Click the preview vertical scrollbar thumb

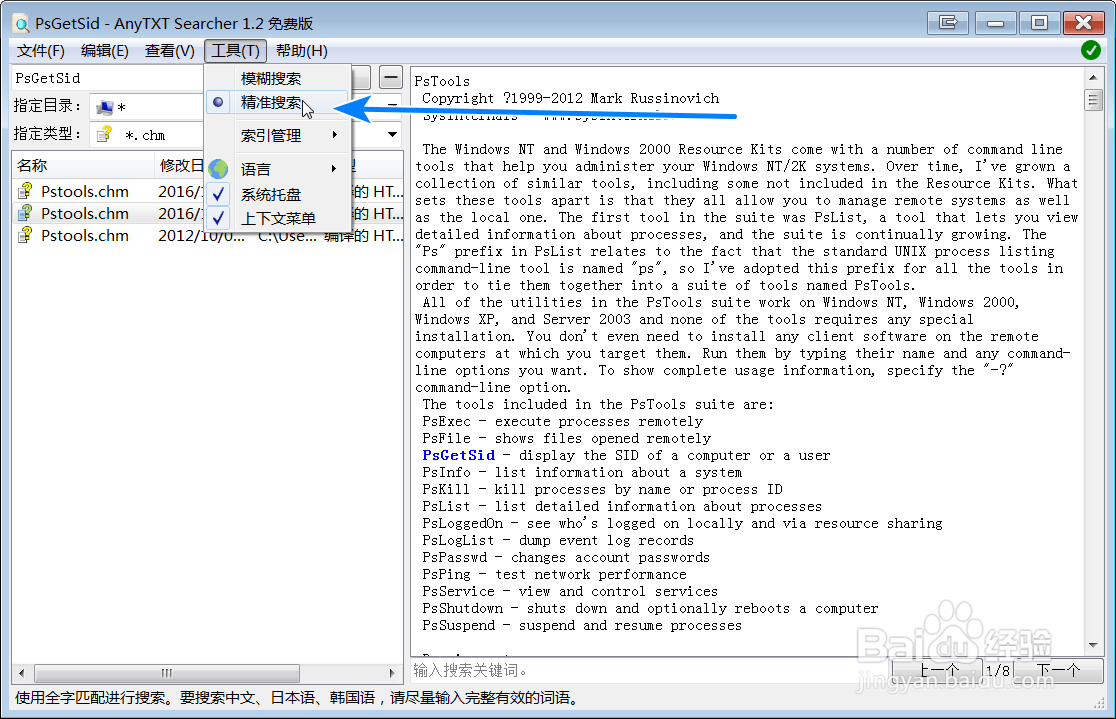click(1093, 100)
